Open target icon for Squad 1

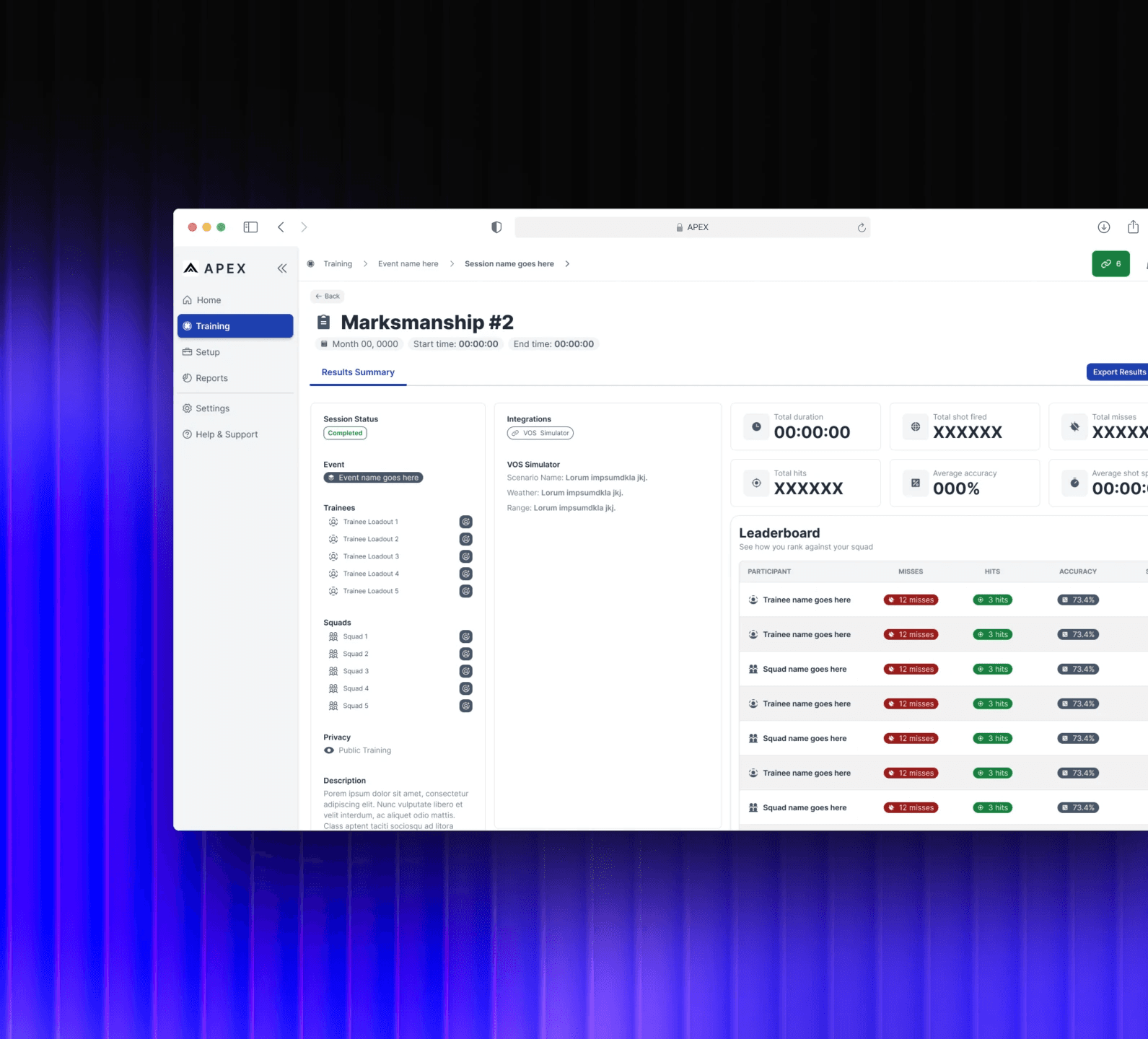point(466,636)
